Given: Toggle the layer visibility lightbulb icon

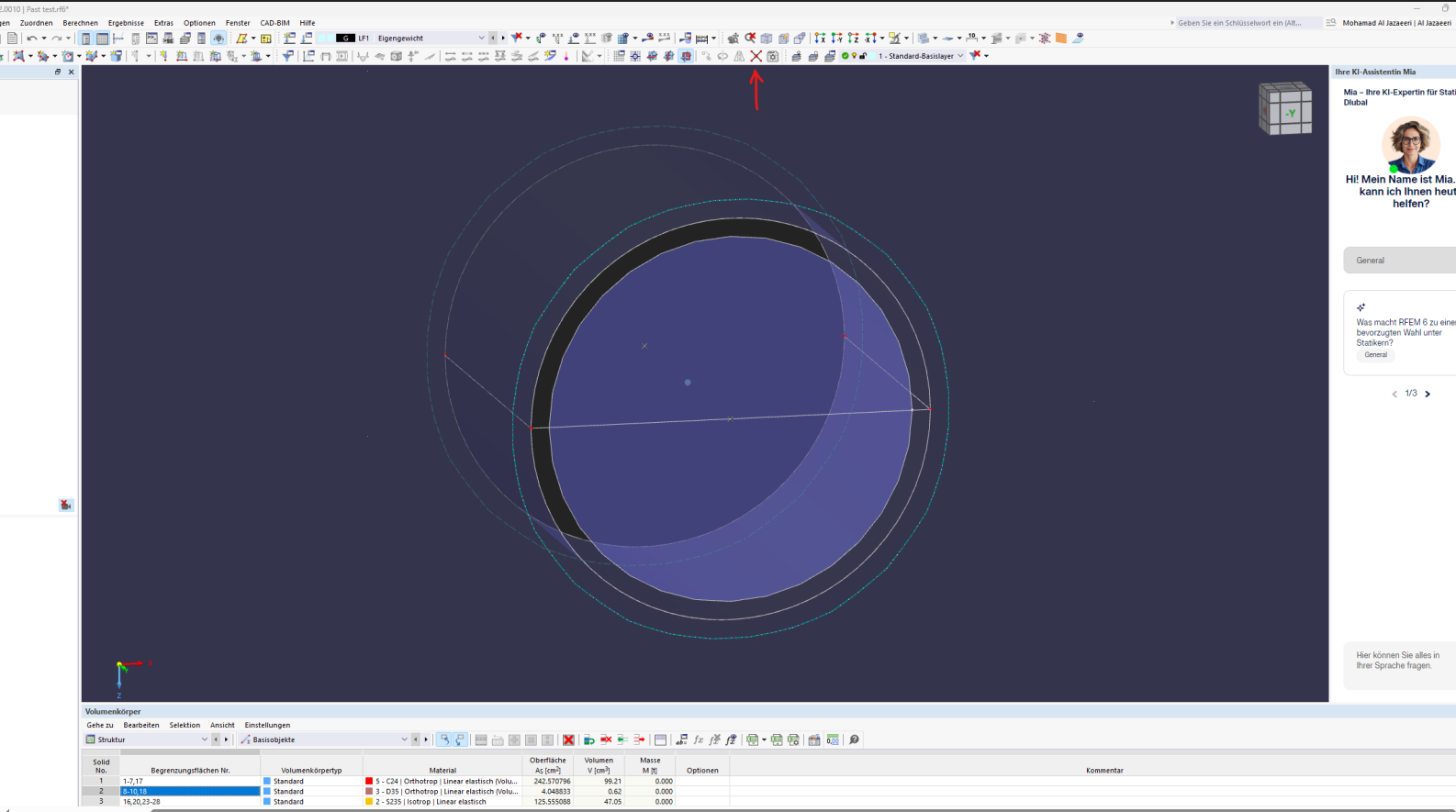Looking at the screenshot, I should (854, 56).
